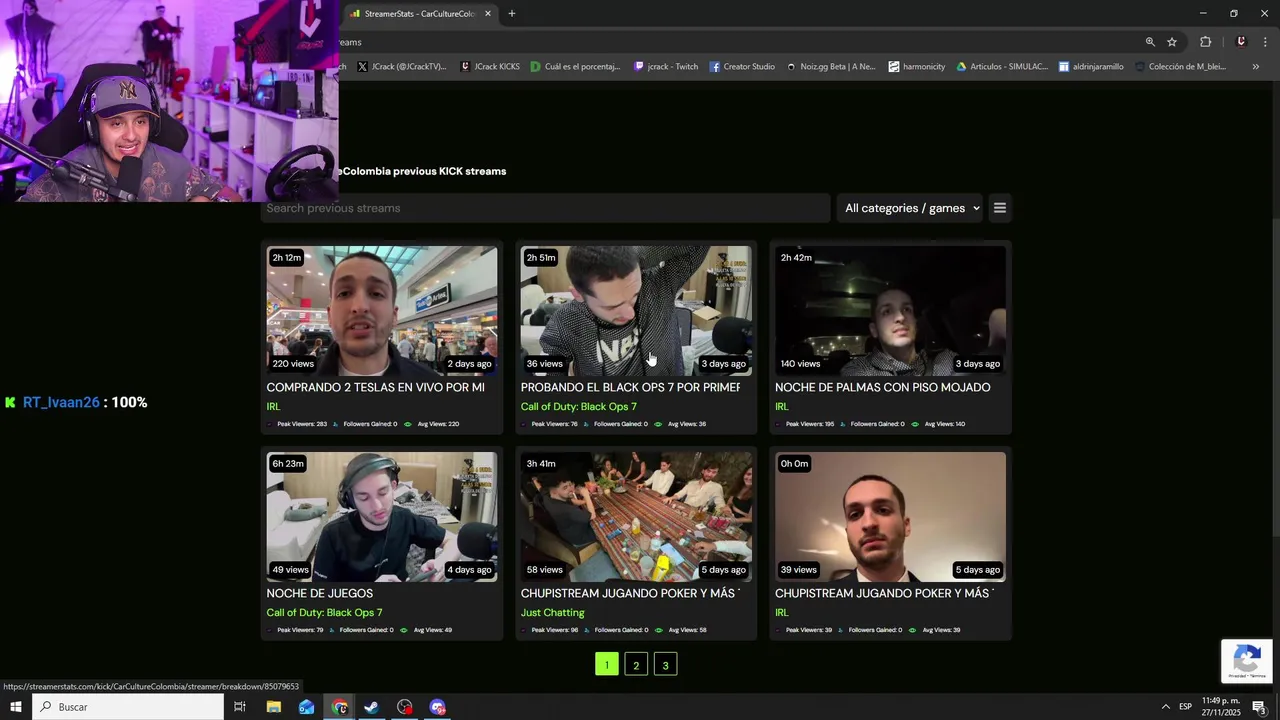Expand the system tray hidden icons chevron

point(1165,707)
